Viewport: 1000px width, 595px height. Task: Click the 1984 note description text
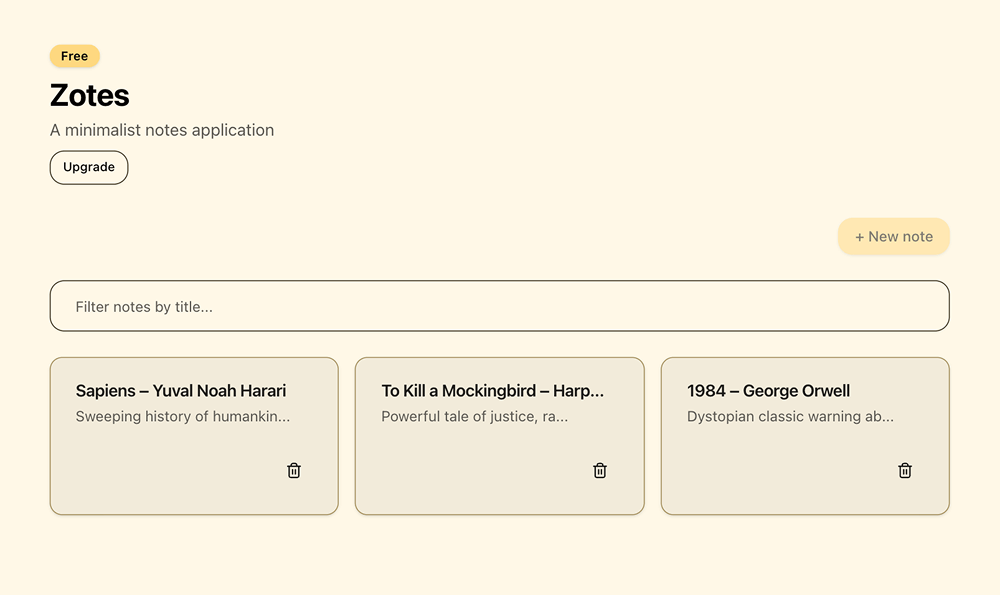click(x=788, y=416)
